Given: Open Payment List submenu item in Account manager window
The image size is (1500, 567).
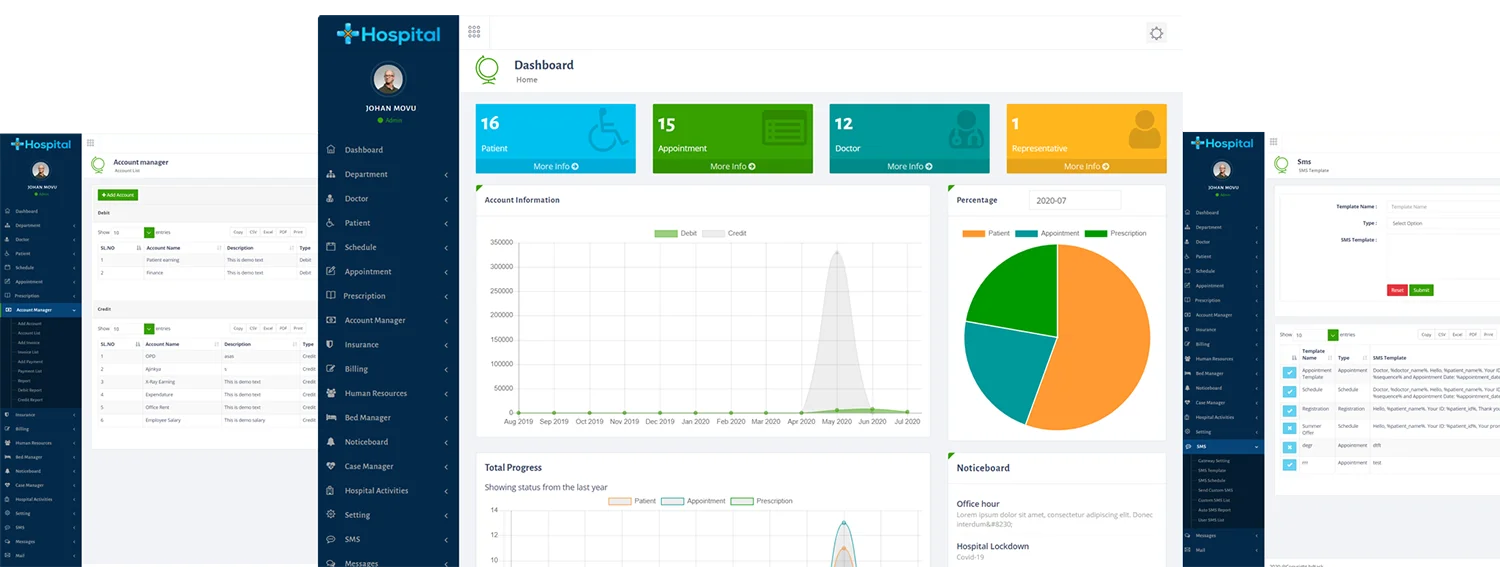Looking at the screenshot, I should pyautogui.click(x=29, y=371).
